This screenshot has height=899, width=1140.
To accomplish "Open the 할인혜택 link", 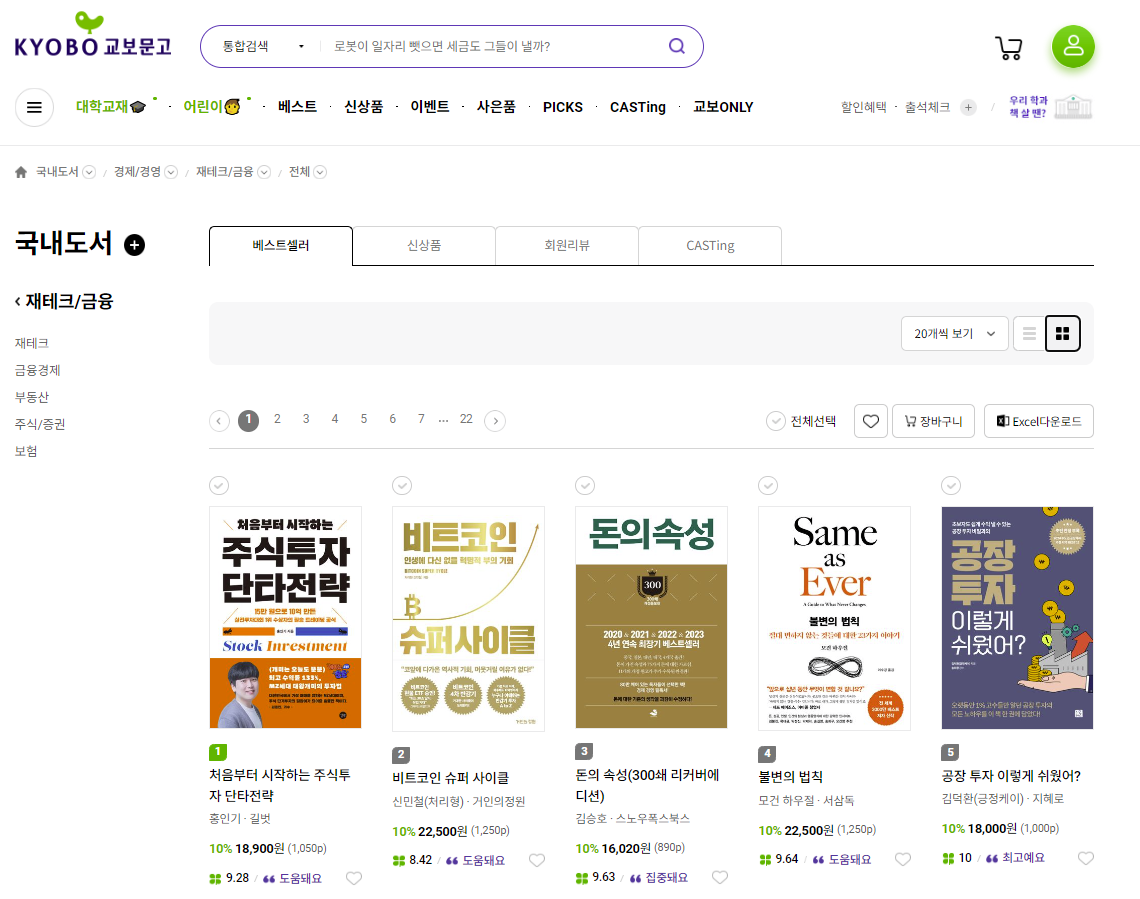I will 864,108.
